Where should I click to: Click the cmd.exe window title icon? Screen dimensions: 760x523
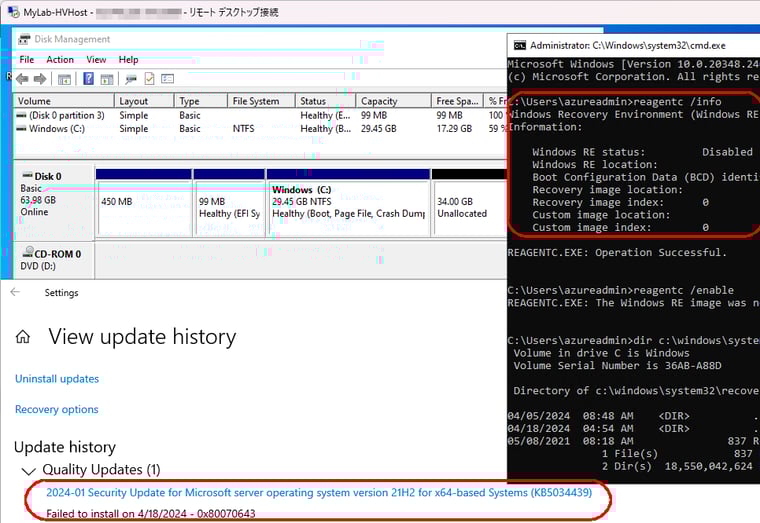coord(520,46)
